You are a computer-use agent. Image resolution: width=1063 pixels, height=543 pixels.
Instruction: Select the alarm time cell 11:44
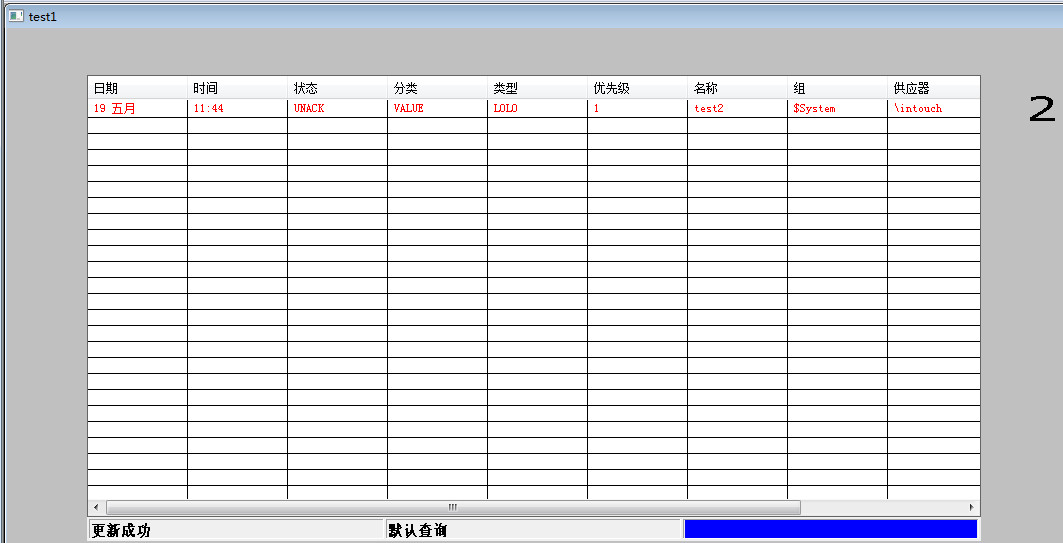237,108
